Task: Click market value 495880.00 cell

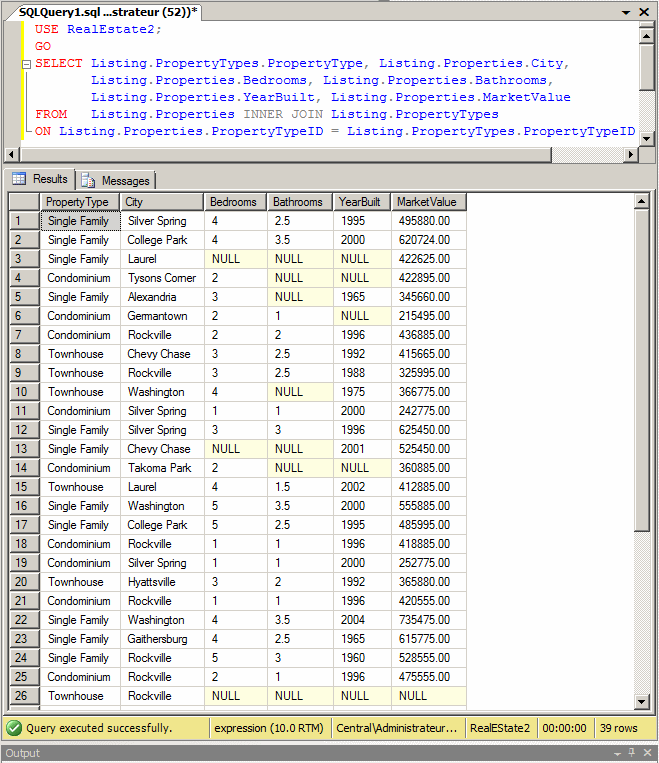Action: coord(428,221)
